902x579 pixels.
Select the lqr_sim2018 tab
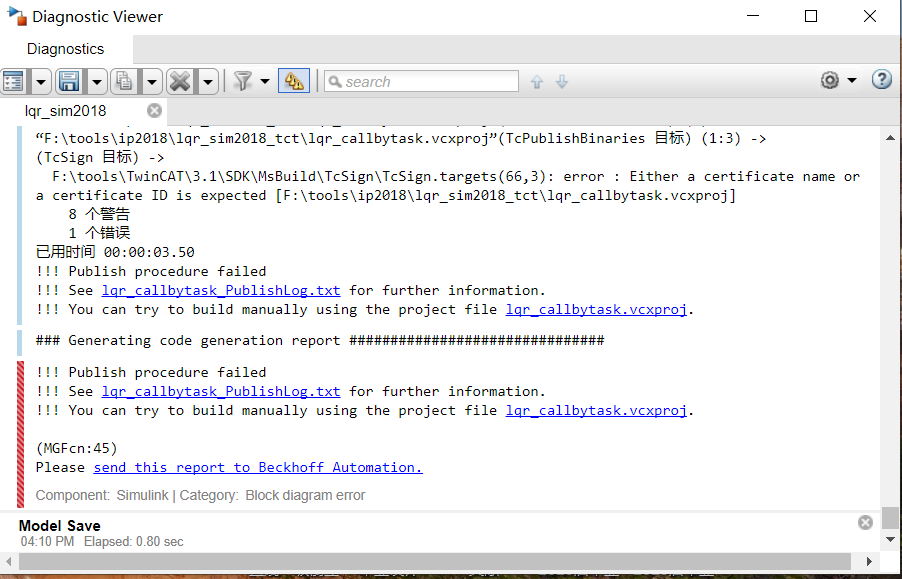tap(66, 110)
